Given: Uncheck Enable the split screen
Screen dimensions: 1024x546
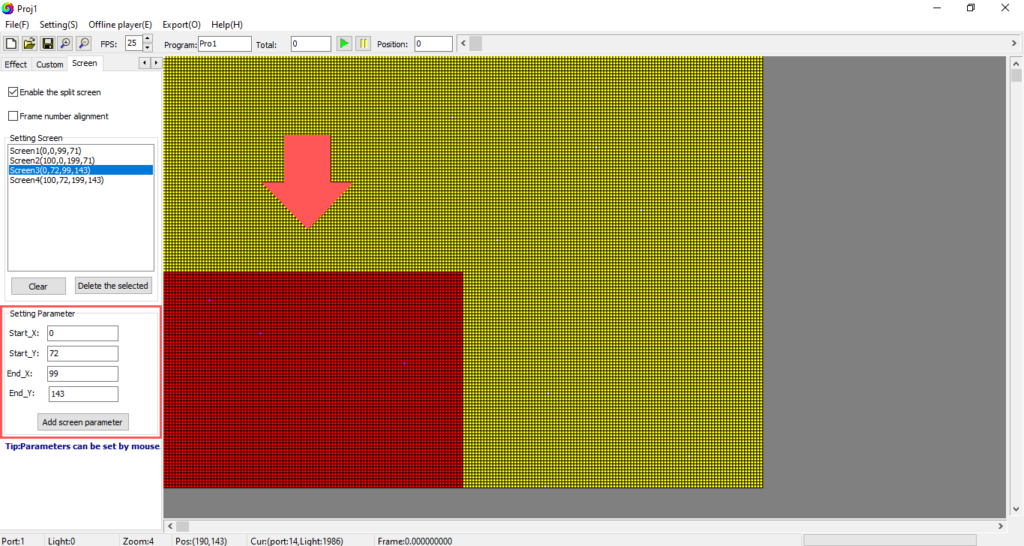Looking at the screenshot, I should [x=13, y=92].
